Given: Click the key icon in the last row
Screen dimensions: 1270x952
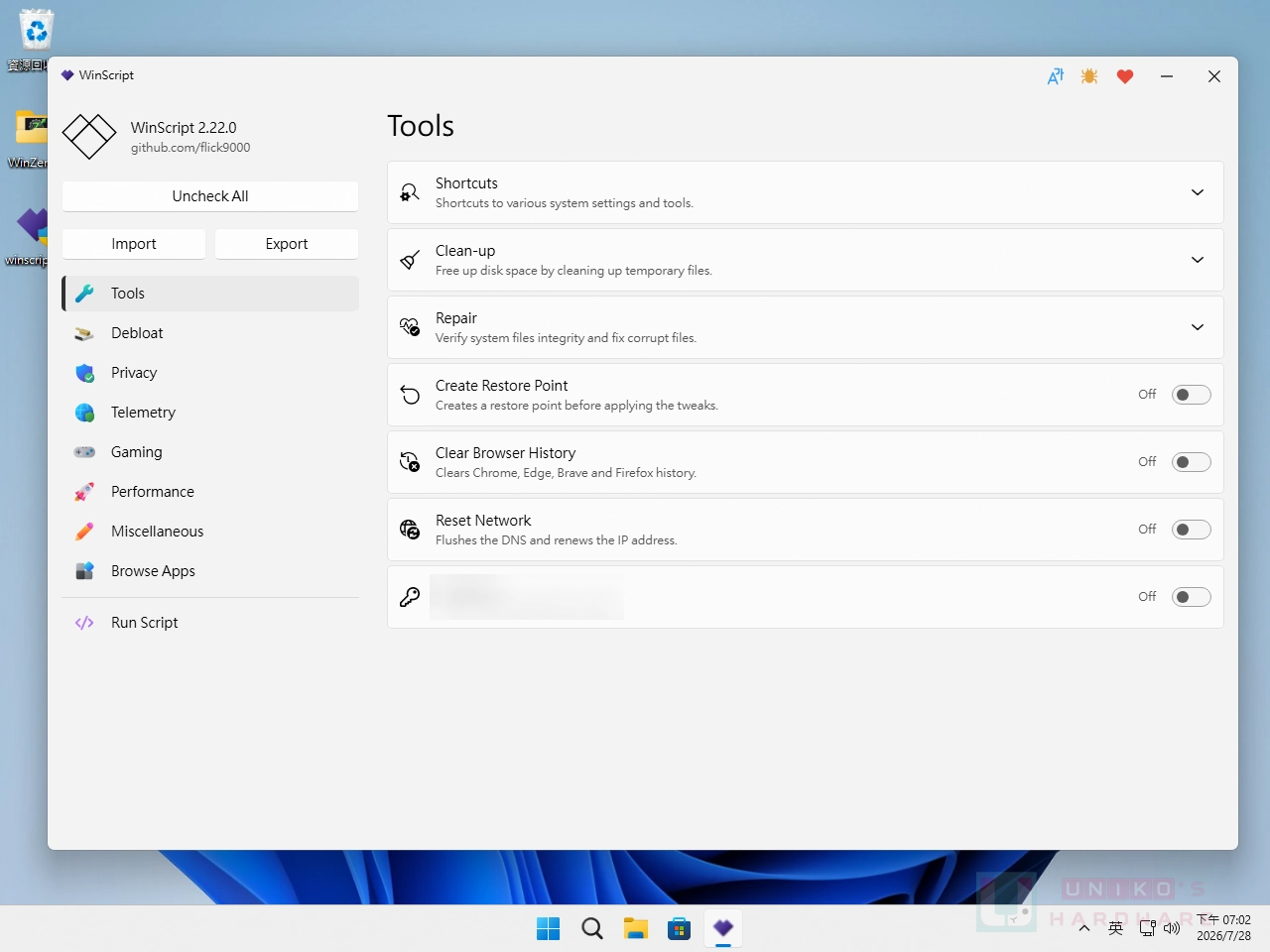Looking at the screenshot, I should pos(410,597).
